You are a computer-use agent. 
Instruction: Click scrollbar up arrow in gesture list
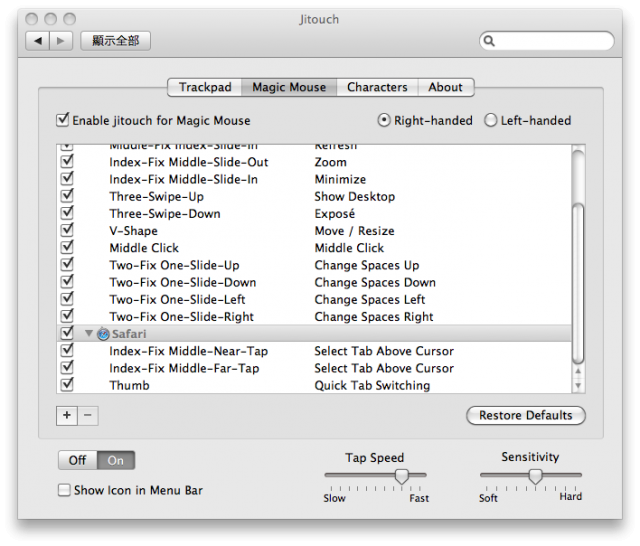pos(578,371)
